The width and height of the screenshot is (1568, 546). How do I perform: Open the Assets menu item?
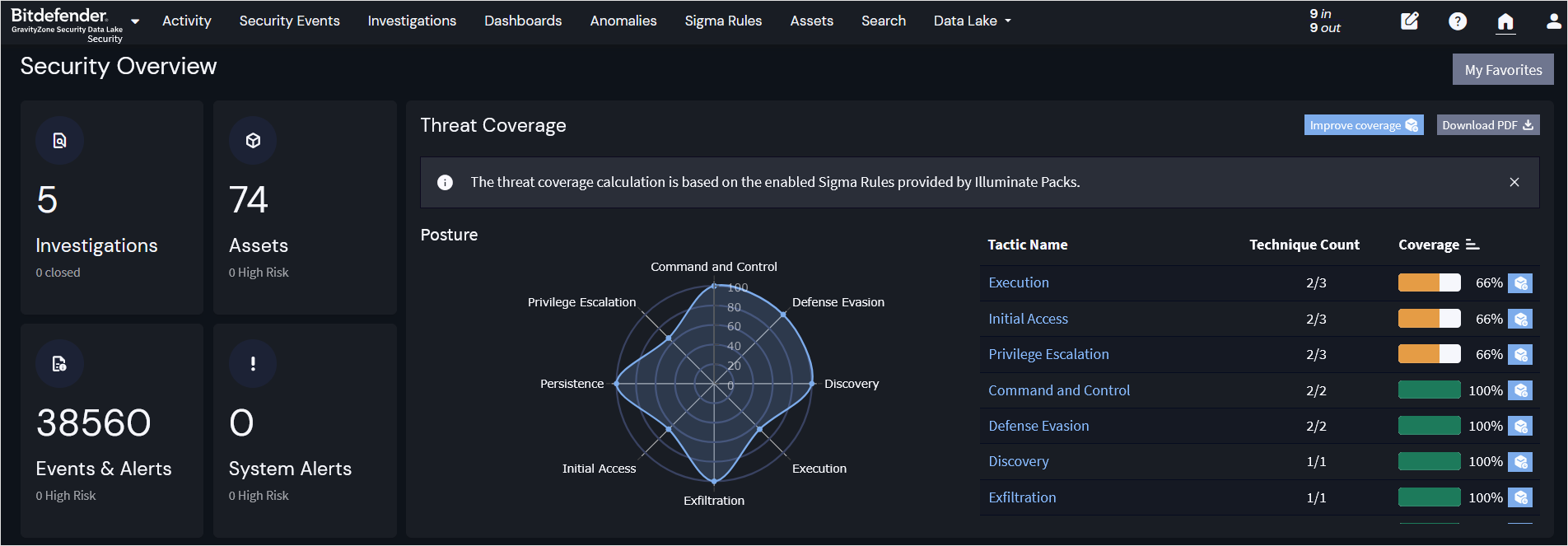[812, 21]
